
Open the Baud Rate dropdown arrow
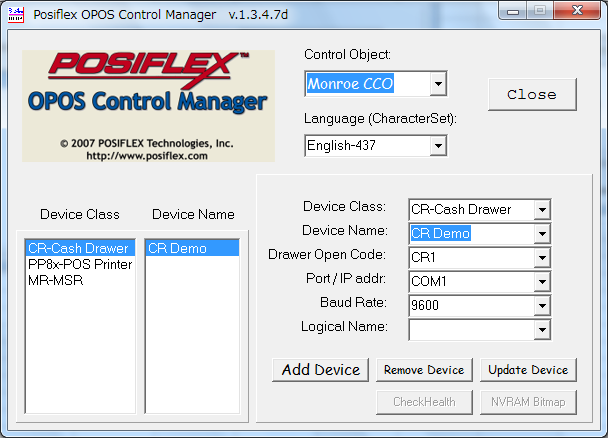[542, 306]
